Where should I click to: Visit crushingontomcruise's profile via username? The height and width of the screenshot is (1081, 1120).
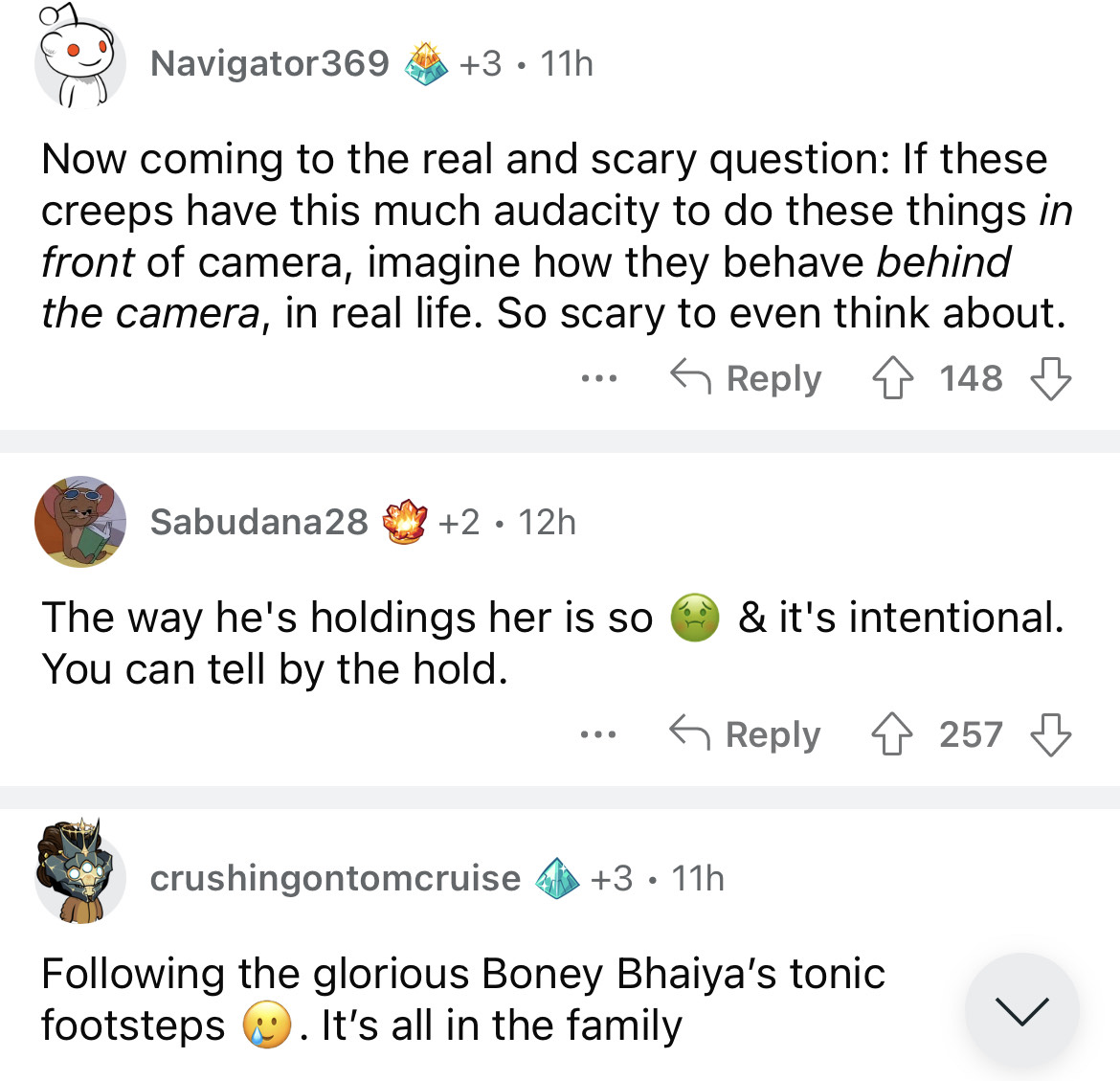[335, 878]
